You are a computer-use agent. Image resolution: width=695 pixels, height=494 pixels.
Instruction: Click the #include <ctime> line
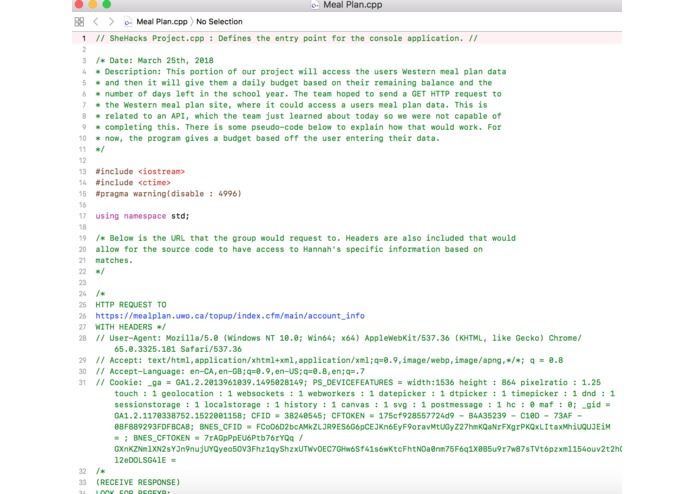[x=133, y=183]
